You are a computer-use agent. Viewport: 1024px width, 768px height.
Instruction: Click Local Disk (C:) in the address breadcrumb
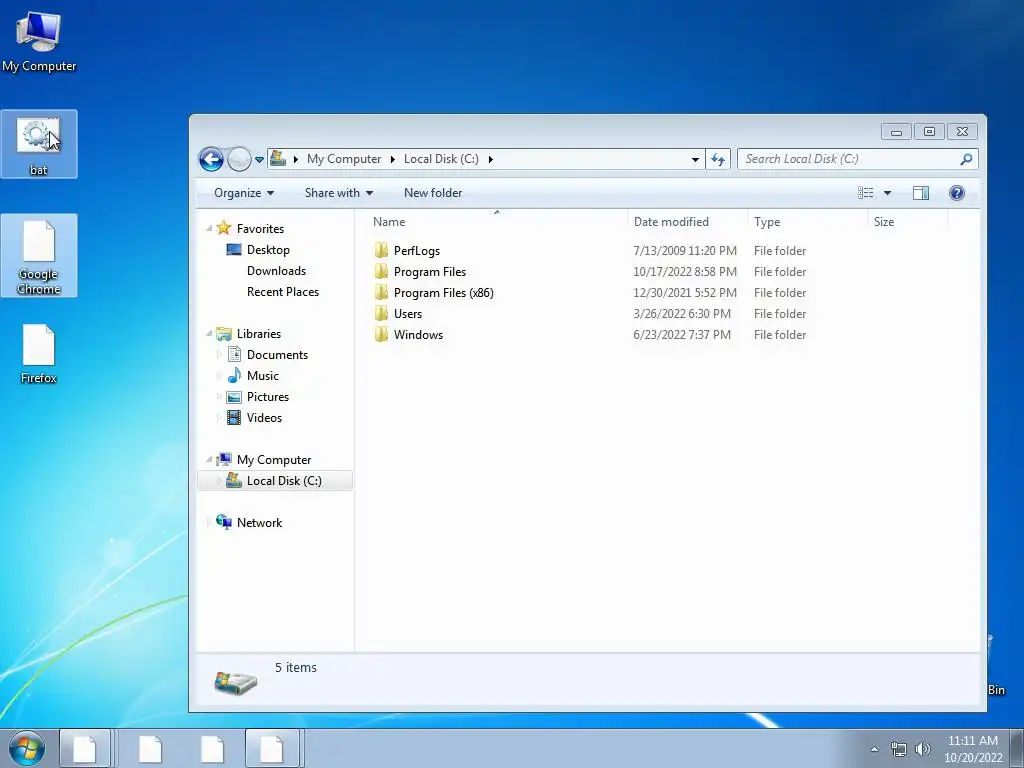[441, 159]
